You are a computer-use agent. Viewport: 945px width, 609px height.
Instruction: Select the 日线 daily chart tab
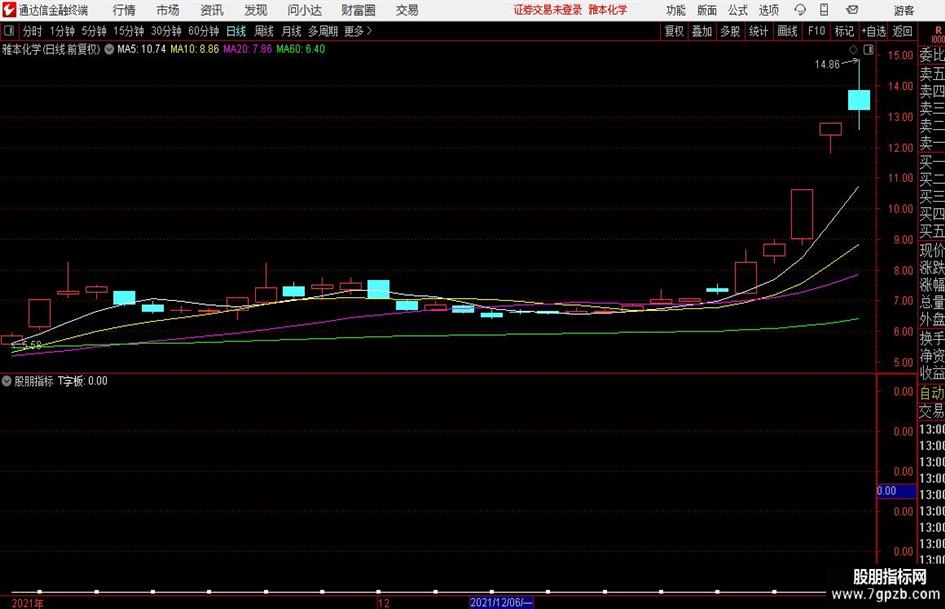(x=236, y=31)
